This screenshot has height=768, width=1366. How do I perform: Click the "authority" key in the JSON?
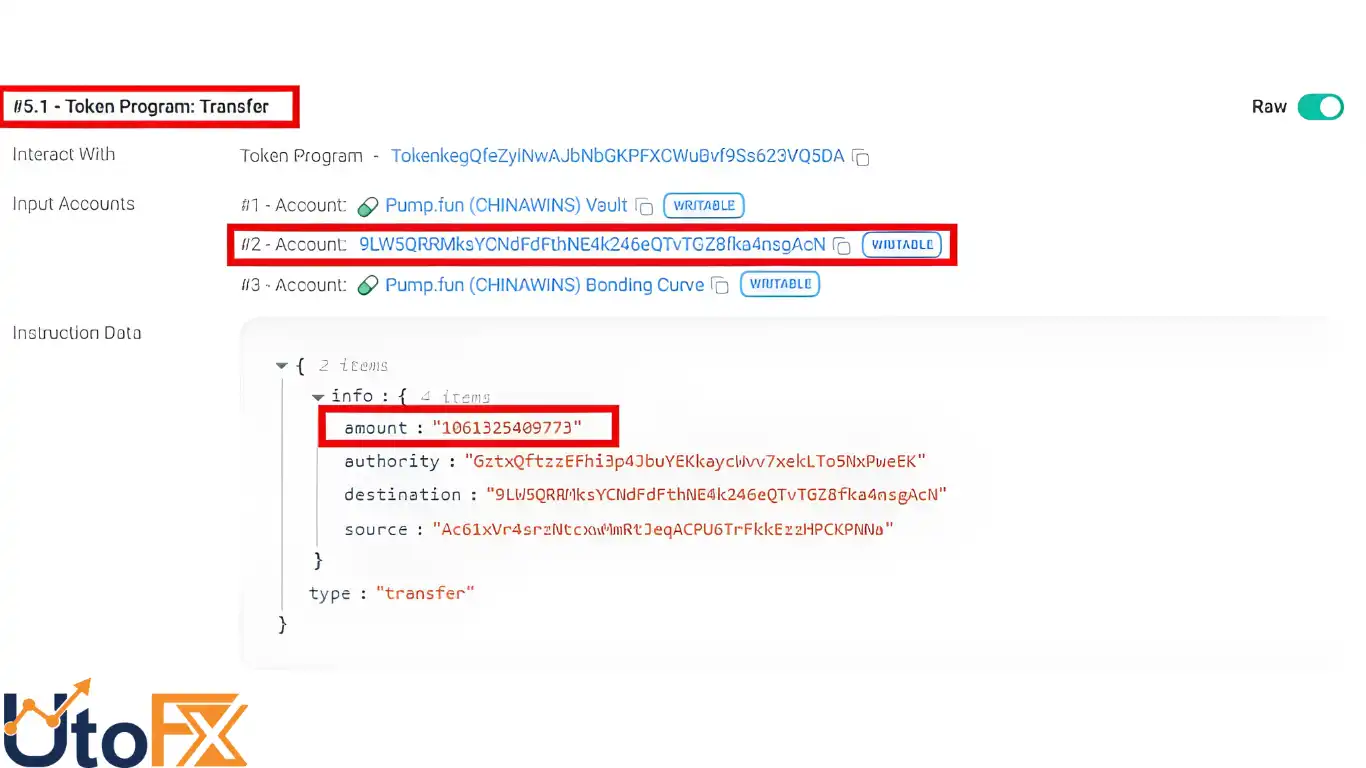click(x=392, y=461)
